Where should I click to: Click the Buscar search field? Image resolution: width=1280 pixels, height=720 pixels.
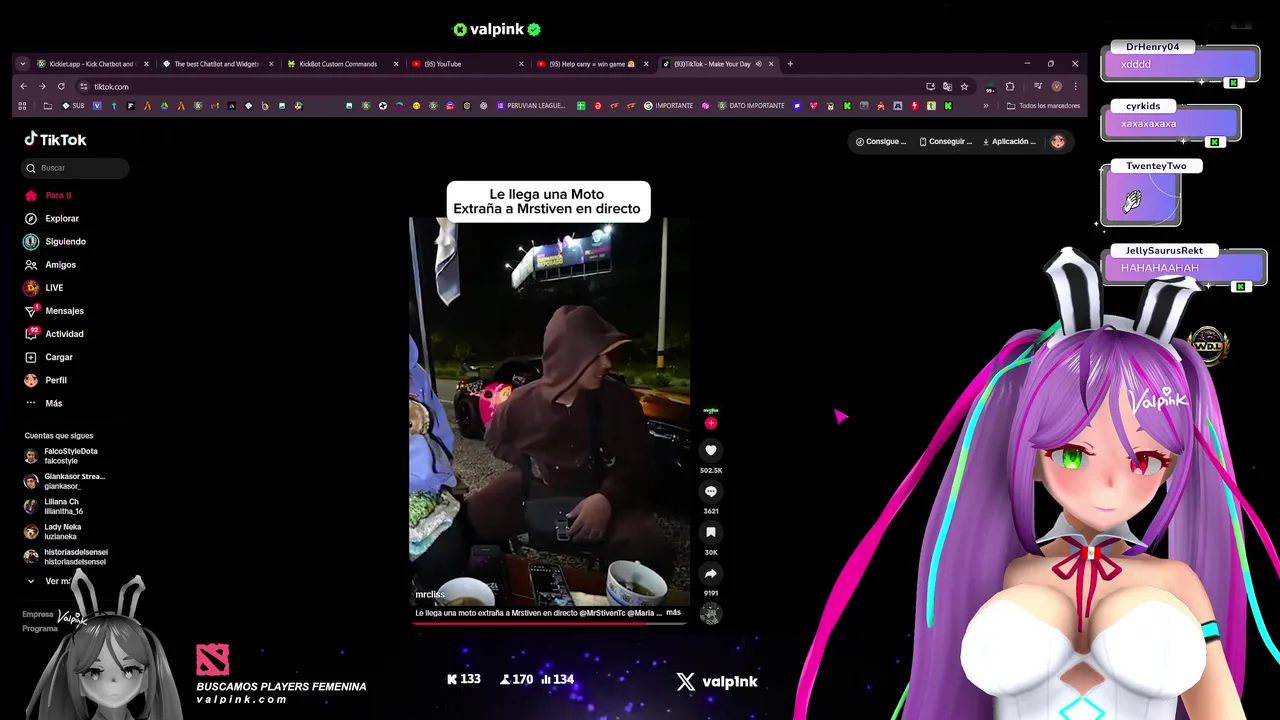75,168
